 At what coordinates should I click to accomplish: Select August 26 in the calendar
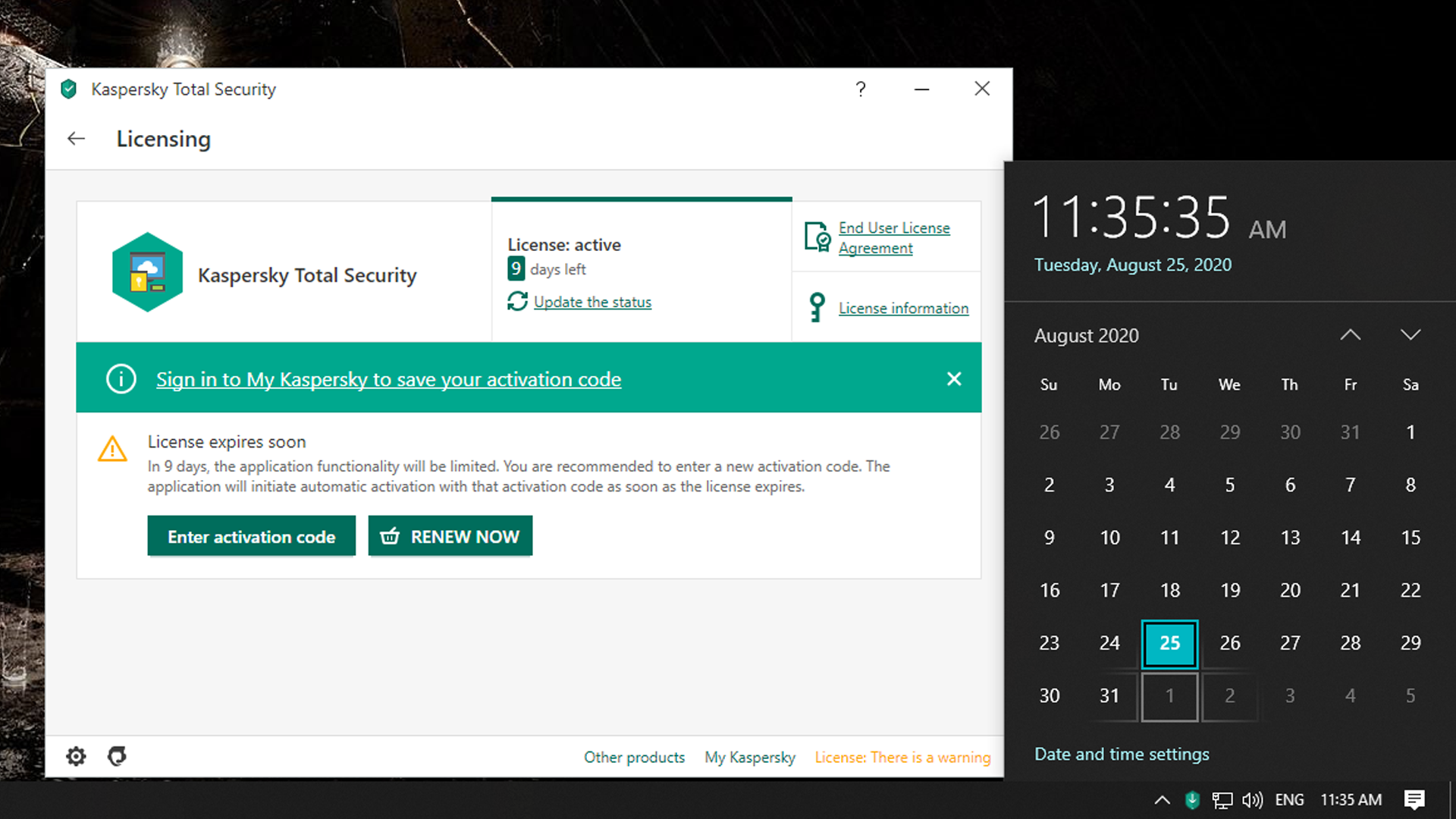point(1230,643)
